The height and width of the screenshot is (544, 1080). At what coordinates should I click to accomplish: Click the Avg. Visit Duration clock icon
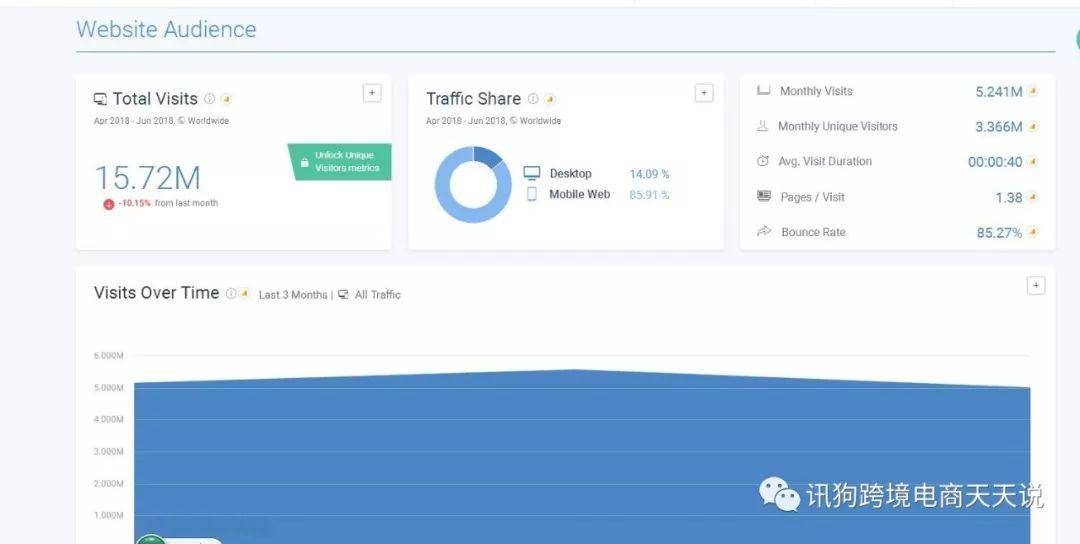click(x=762, y=161)
